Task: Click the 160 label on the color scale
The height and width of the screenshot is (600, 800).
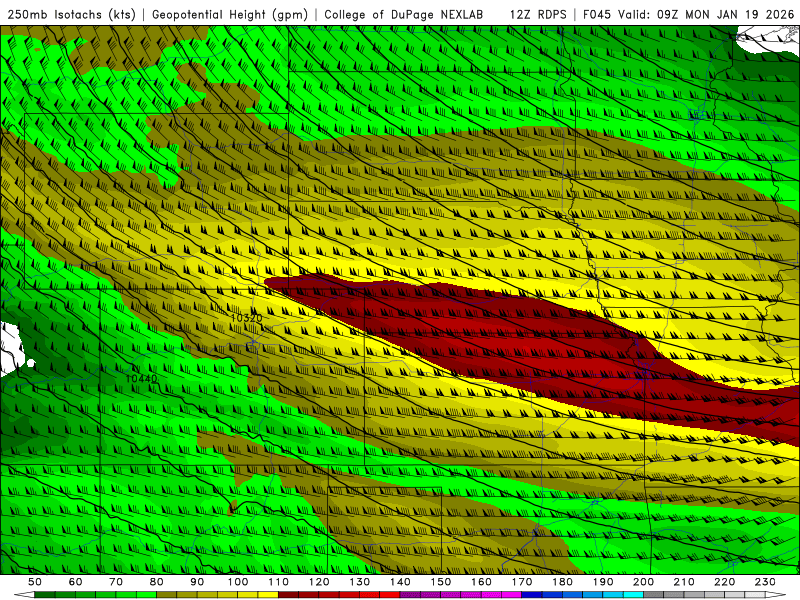Action: click(x=481, y=582)
